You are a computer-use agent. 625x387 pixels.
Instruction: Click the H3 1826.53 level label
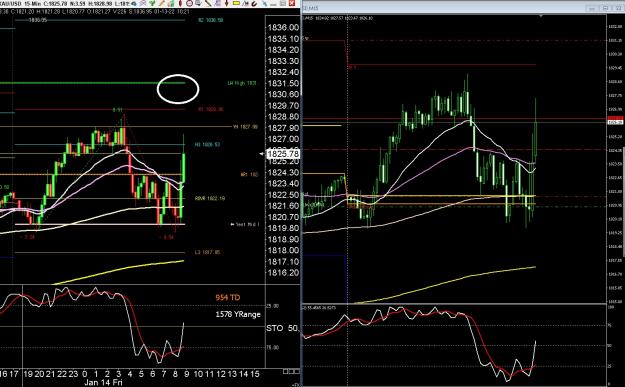[x=207, y=145]
